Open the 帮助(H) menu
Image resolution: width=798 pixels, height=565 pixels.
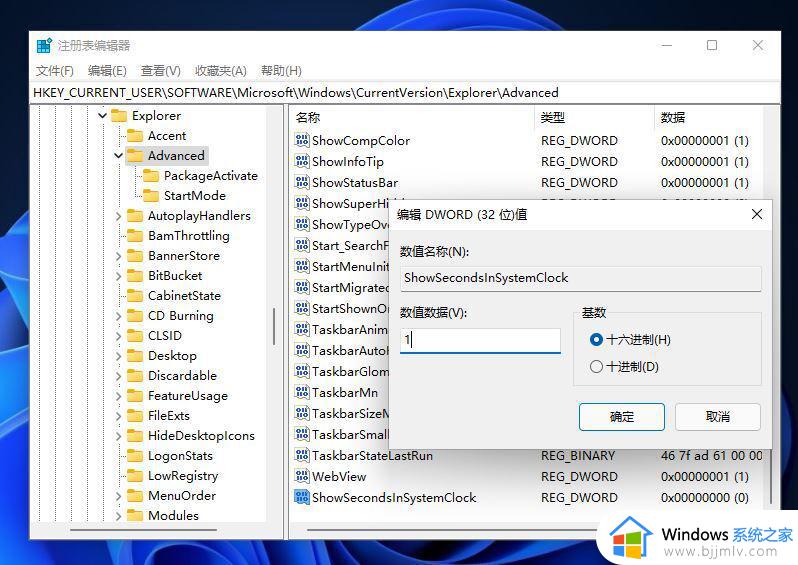[x=281, y=71]
